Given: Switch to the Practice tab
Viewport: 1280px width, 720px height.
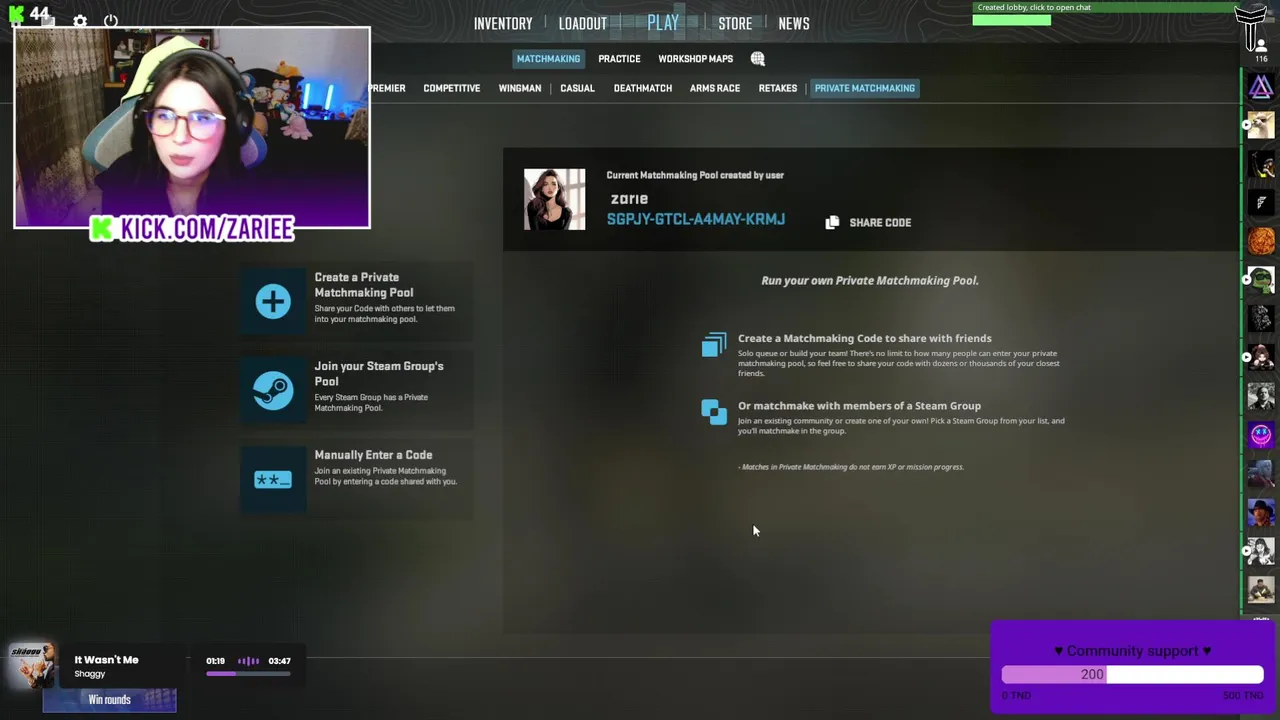Looking at the screenshot, I should coord(619,59).
